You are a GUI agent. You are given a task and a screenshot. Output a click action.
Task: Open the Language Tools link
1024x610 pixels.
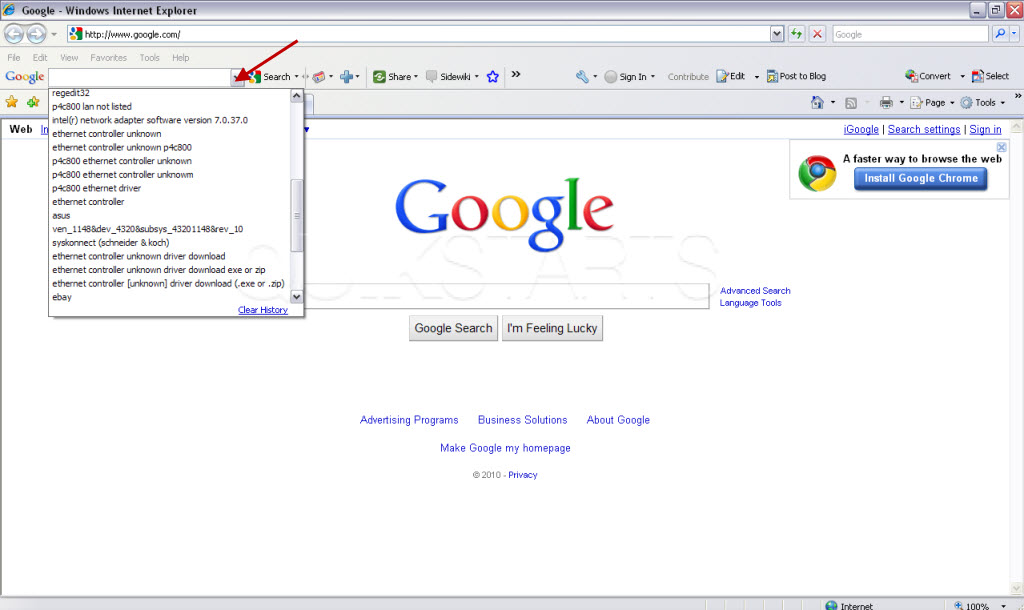point(750,302)
